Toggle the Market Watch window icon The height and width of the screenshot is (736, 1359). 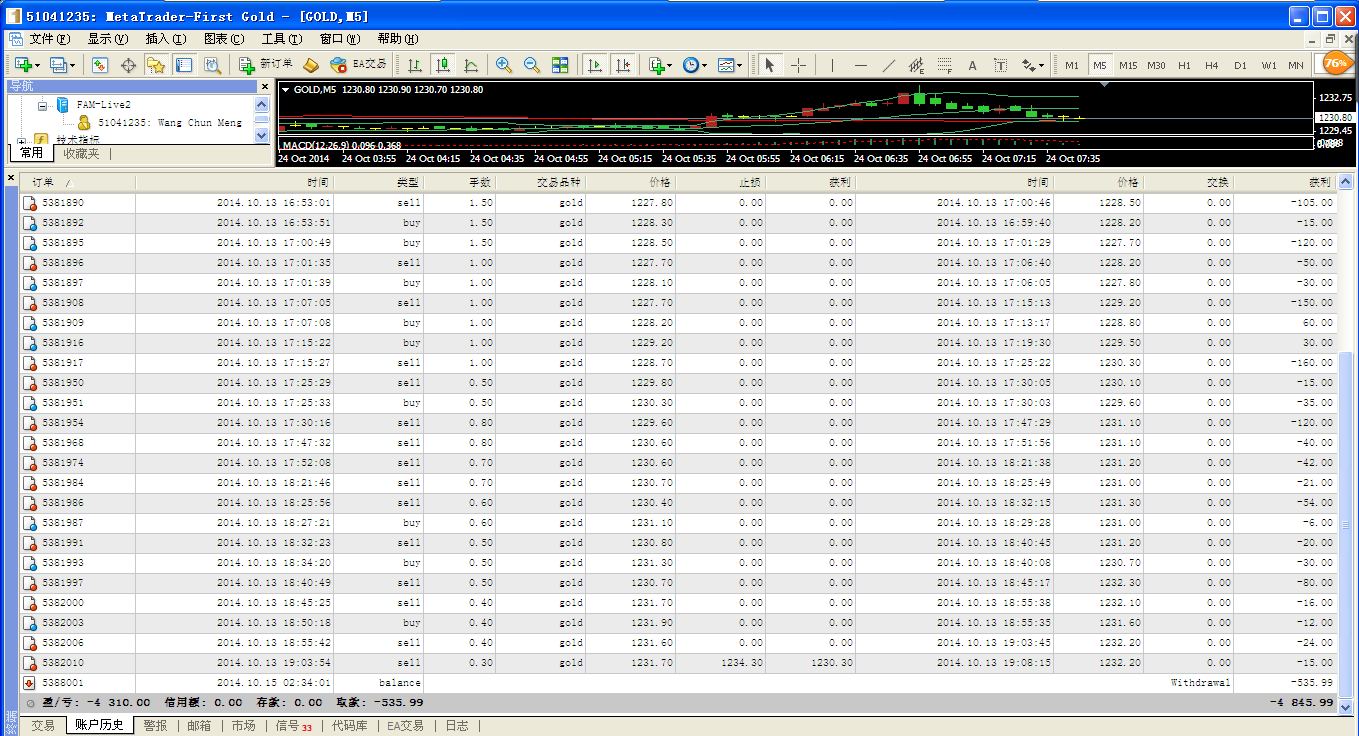(100, 65)
